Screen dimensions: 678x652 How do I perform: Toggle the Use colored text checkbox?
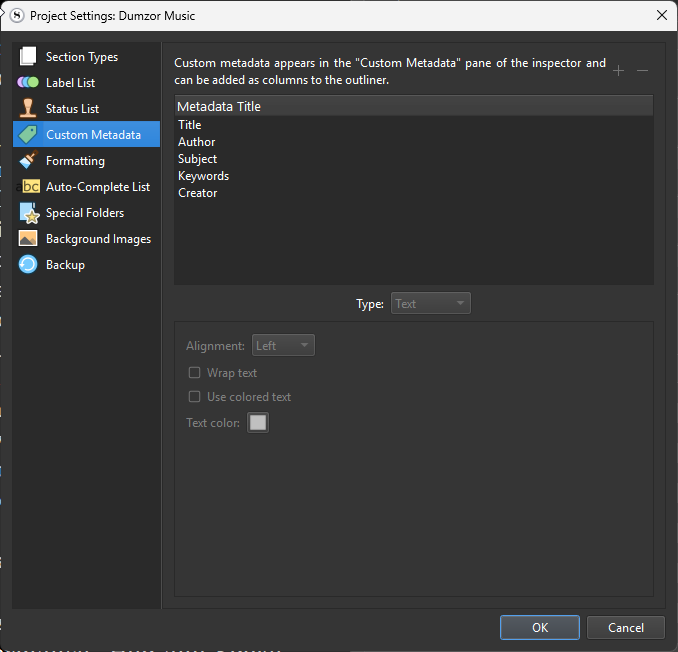pyautogui.click(x=195, y=397)
